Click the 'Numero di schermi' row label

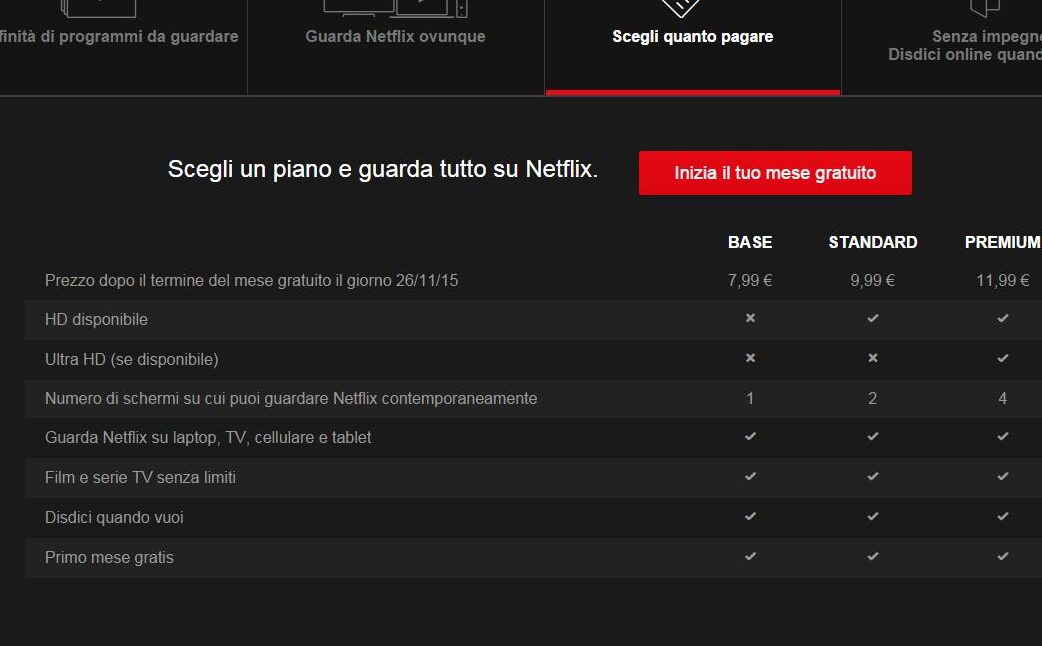[x=291, y=399]
